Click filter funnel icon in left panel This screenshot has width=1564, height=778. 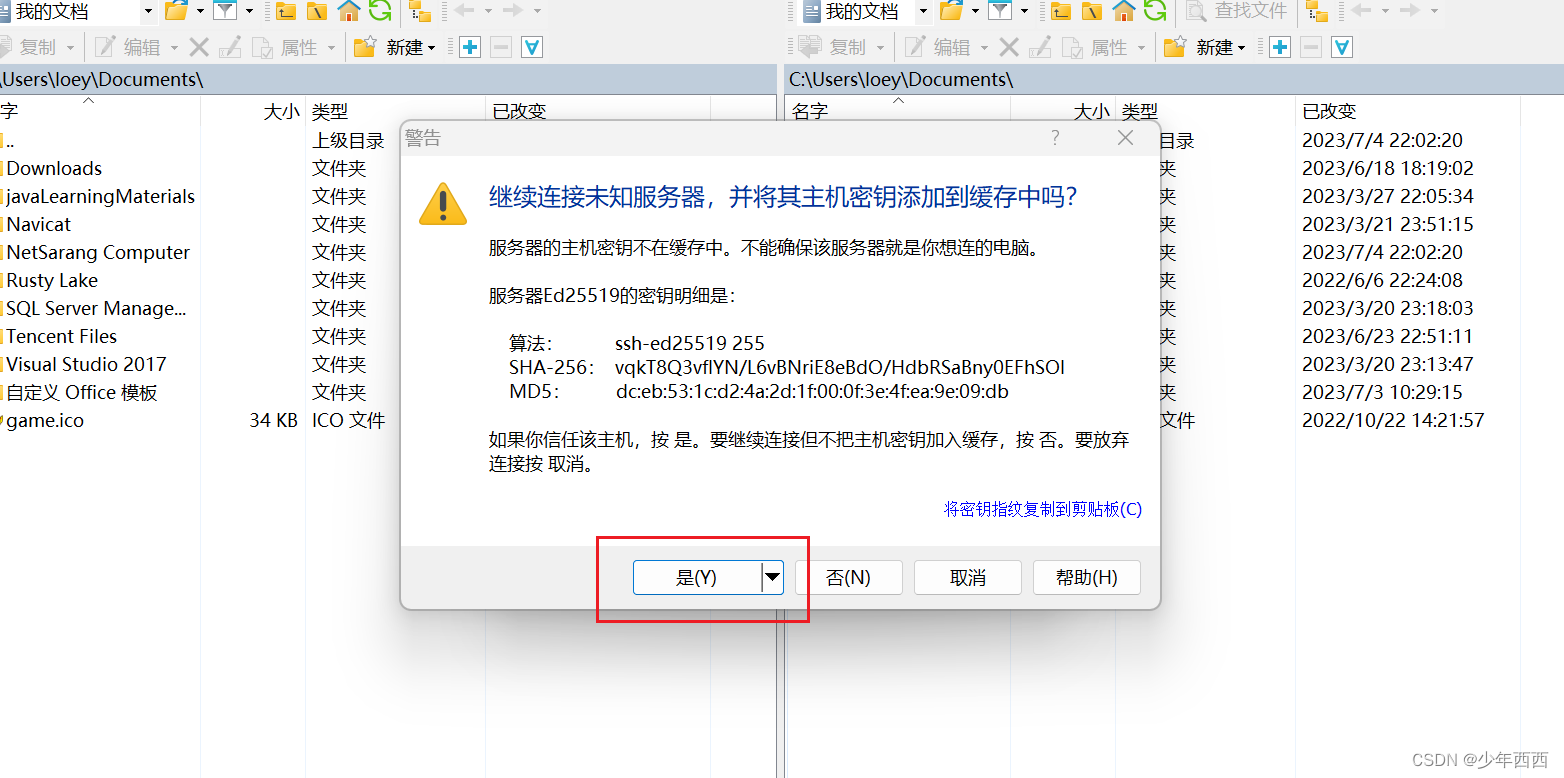(x=226, y=11)
